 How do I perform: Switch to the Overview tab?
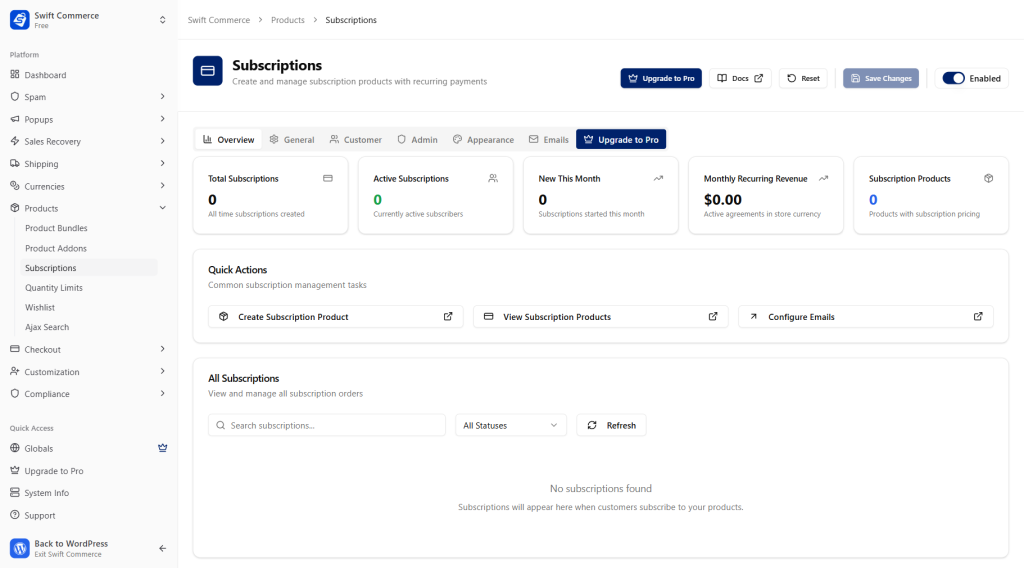pos(229,140)
